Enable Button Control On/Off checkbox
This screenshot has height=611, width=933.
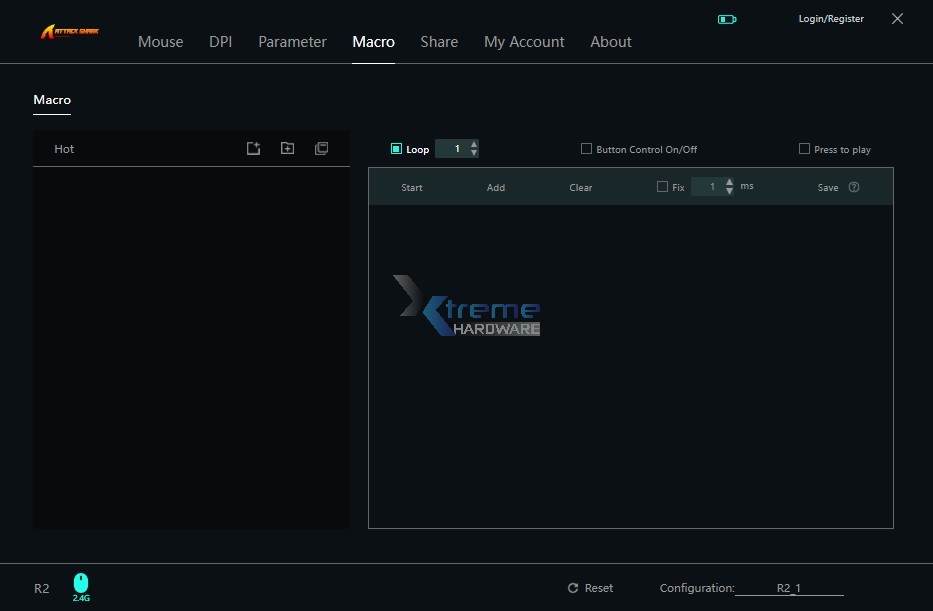[587, 149]
